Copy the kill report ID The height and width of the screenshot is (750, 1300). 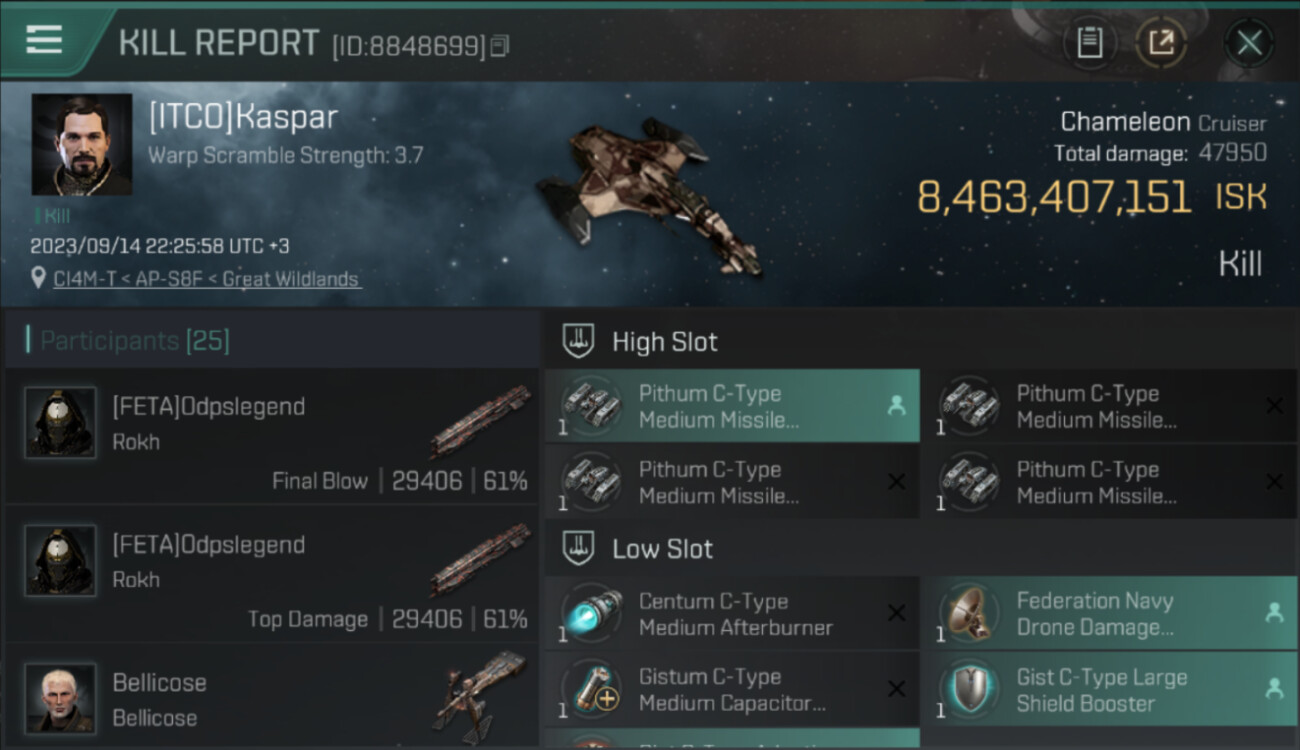click(x=500, y=46)
